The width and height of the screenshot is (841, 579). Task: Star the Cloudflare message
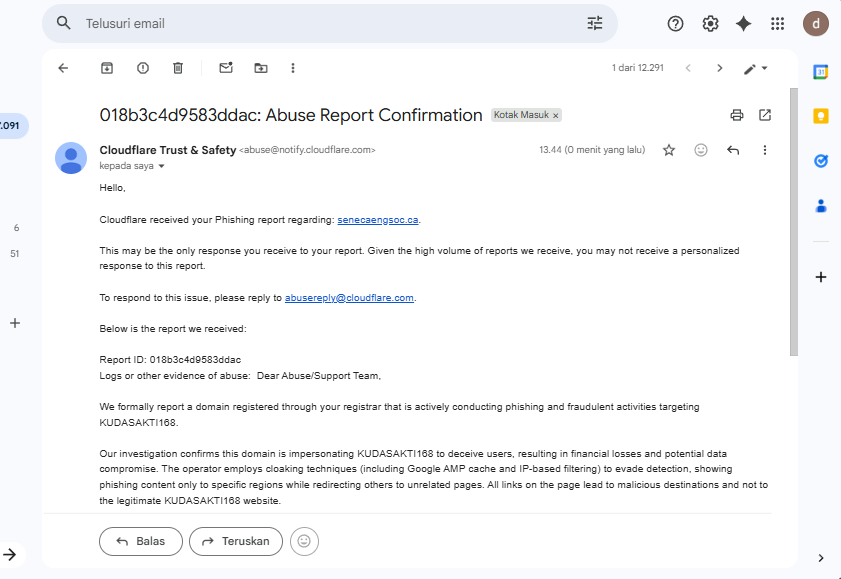coord(669,150)
